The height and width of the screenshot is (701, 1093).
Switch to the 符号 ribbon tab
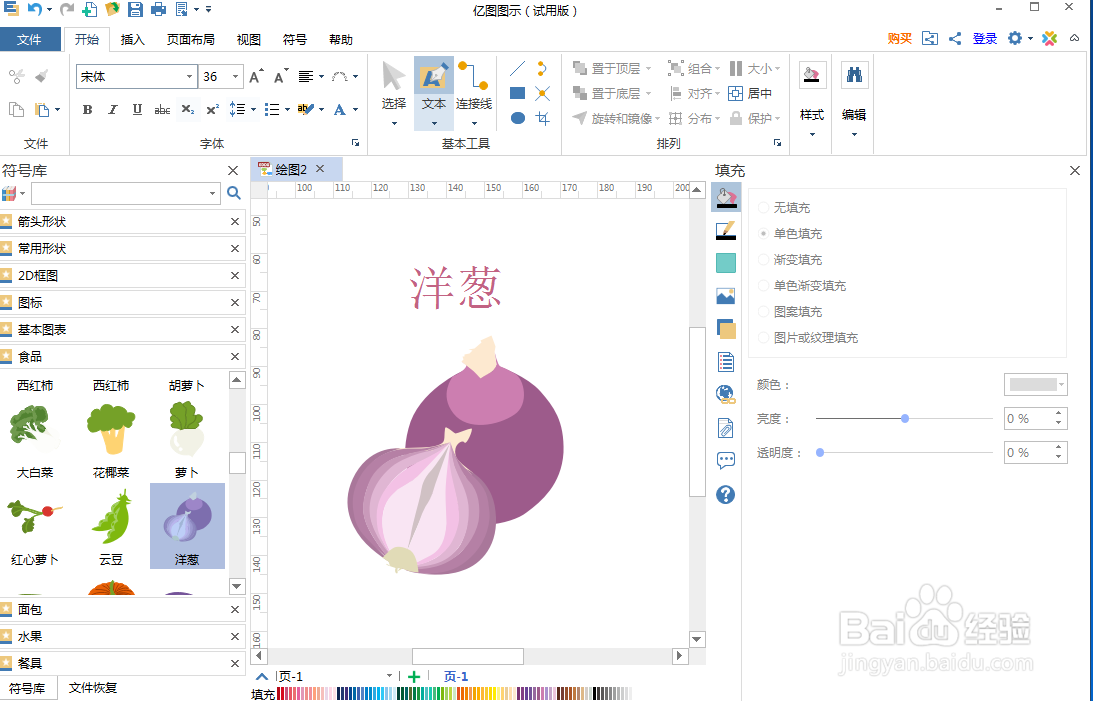pyautogui.click(x=295, y=40)
